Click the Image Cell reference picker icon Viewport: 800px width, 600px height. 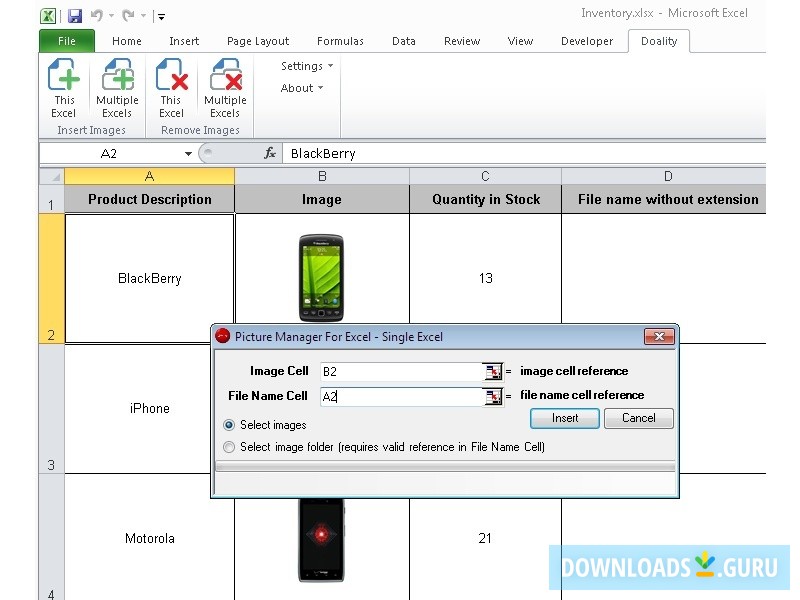[x=492, y=371]
